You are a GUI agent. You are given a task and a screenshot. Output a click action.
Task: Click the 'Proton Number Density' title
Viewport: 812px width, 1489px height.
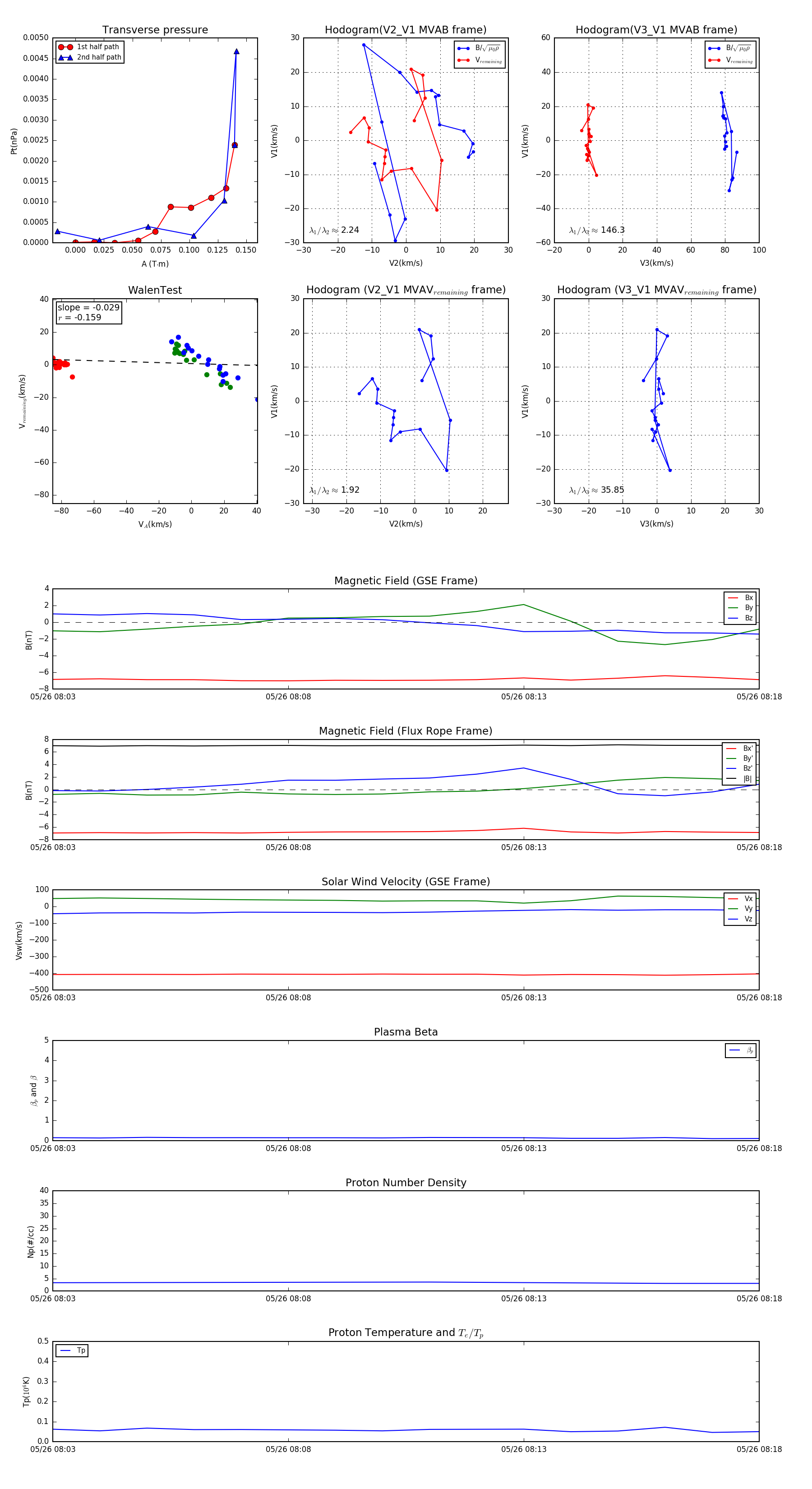406,1183
